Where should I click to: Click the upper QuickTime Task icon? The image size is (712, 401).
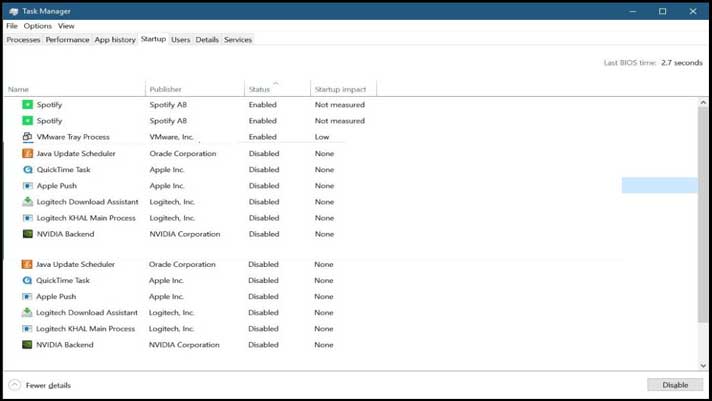[27, 169]
